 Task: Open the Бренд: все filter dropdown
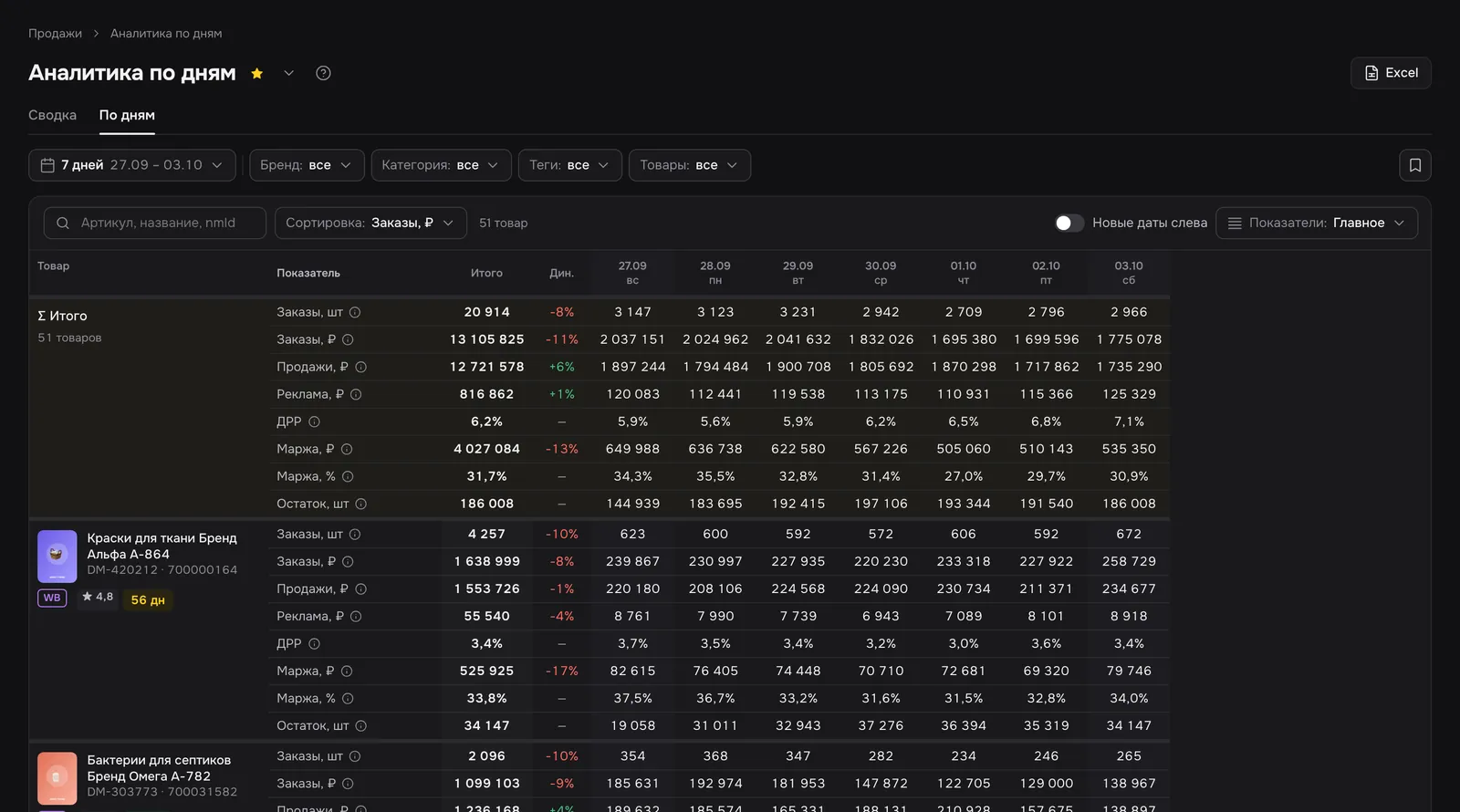(x=307, y=165)
